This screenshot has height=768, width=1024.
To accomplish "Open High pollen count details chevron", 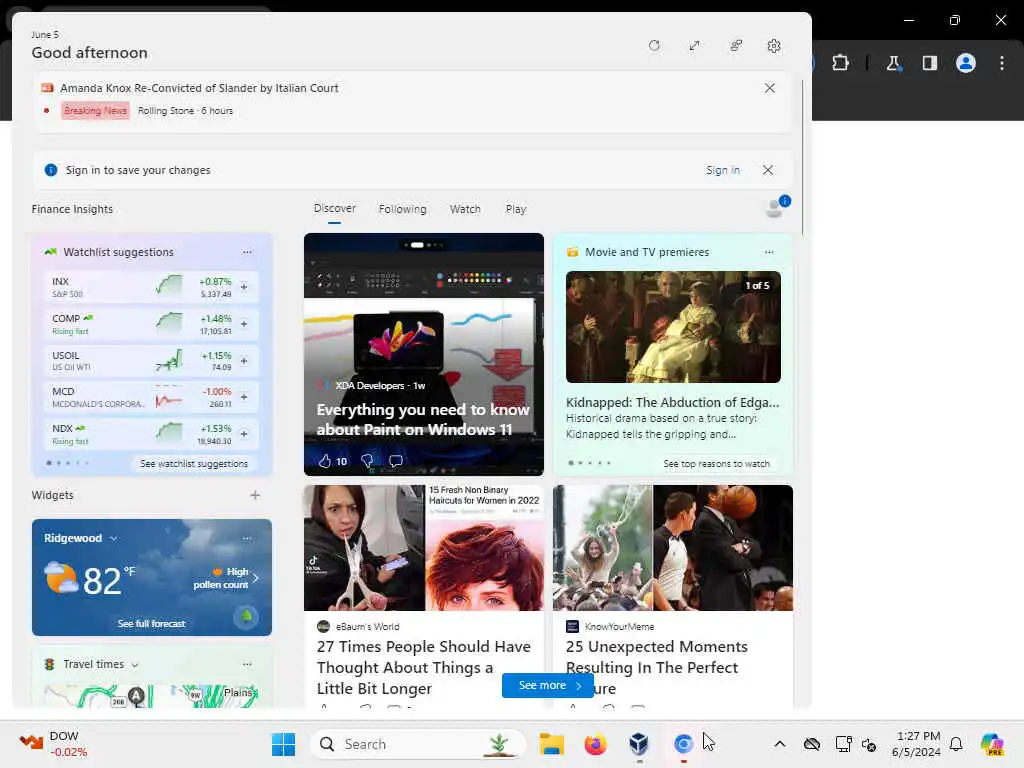I will click(255, 578).
